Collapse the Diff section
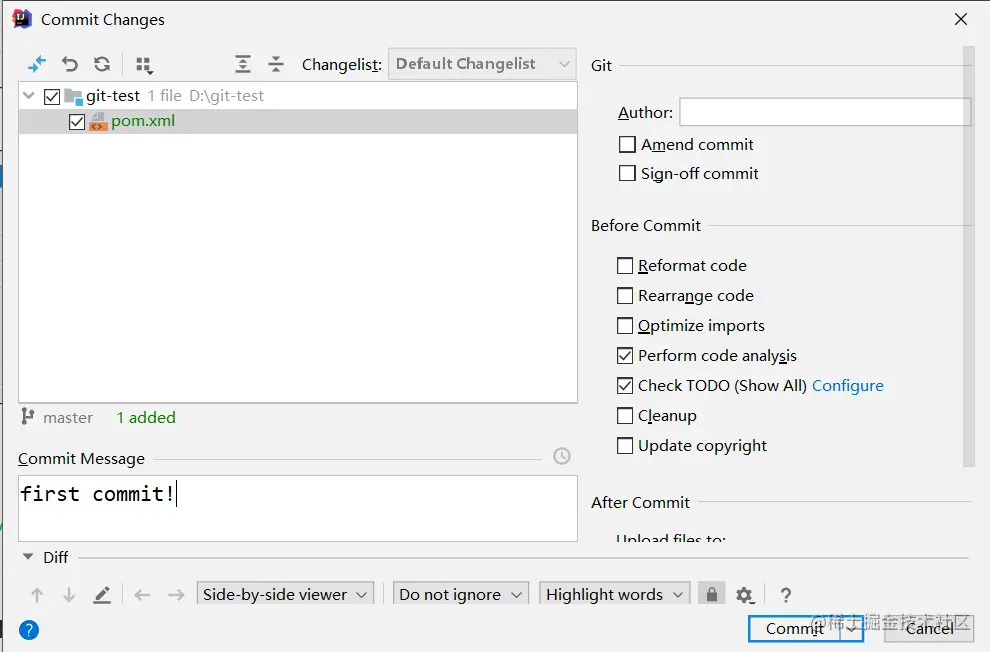990x652 pixels. [28, 557]
